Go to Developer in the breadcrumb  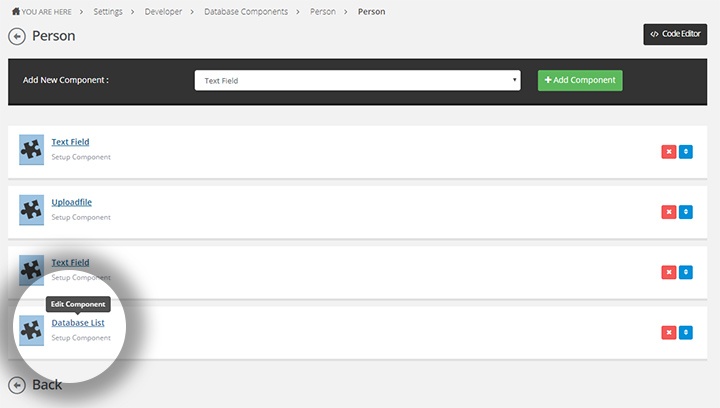(x=163, y=11)
